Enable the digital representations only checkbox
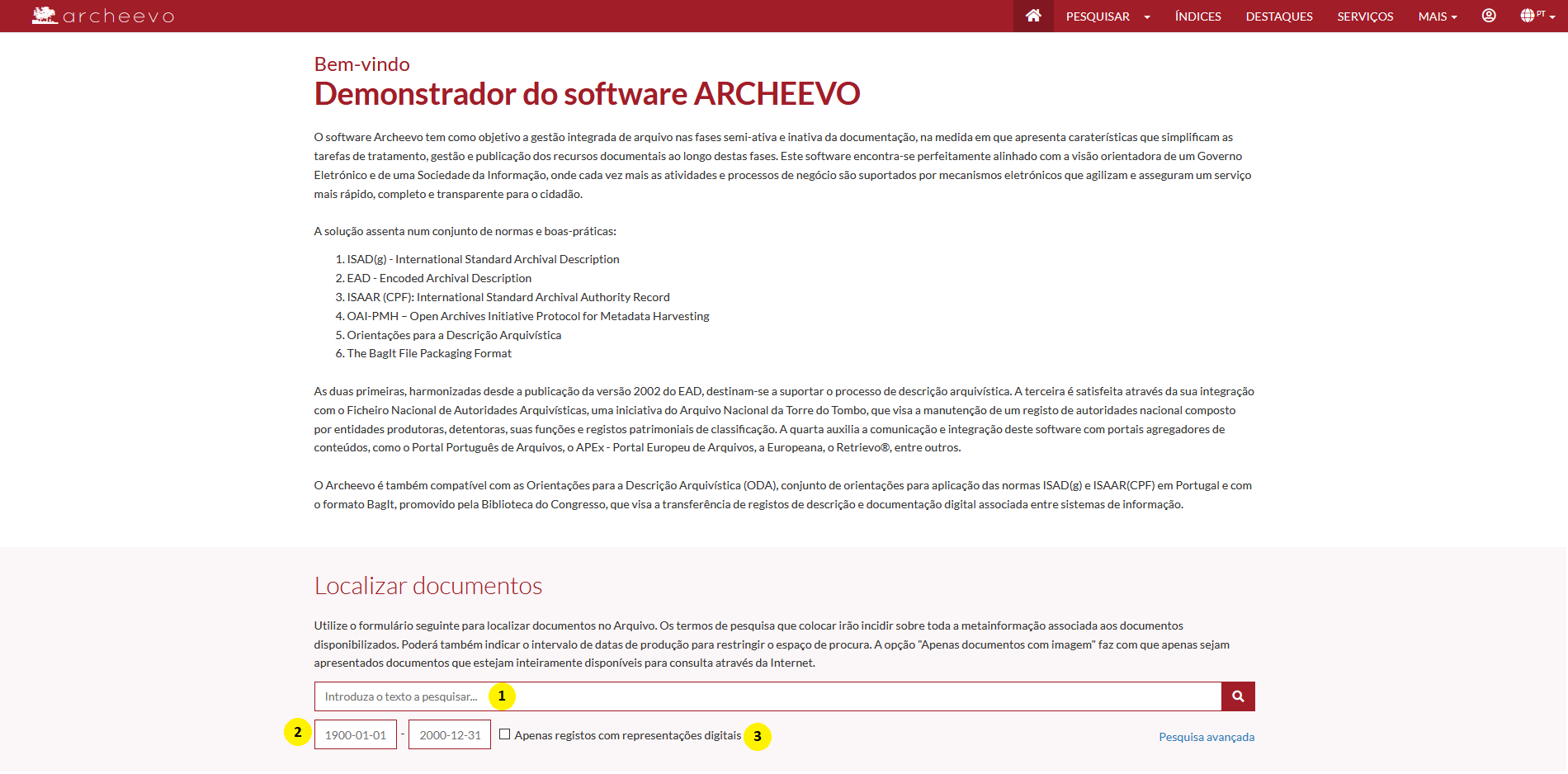The image size is (1568, 774). point(504,734)
